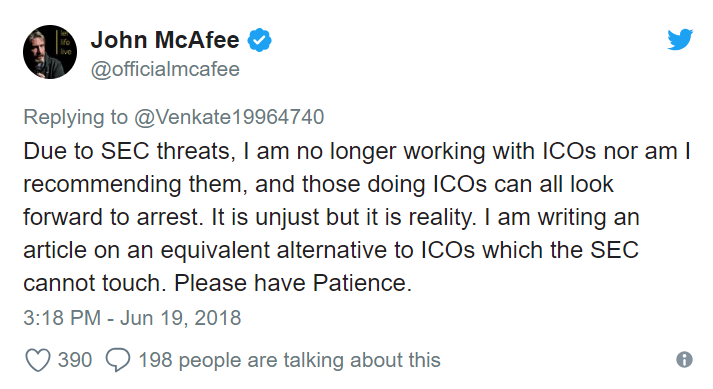Click the Twitter bird logo
Image resolution: width=713 pixels, height=389 pixels.
tap(680, 40)
